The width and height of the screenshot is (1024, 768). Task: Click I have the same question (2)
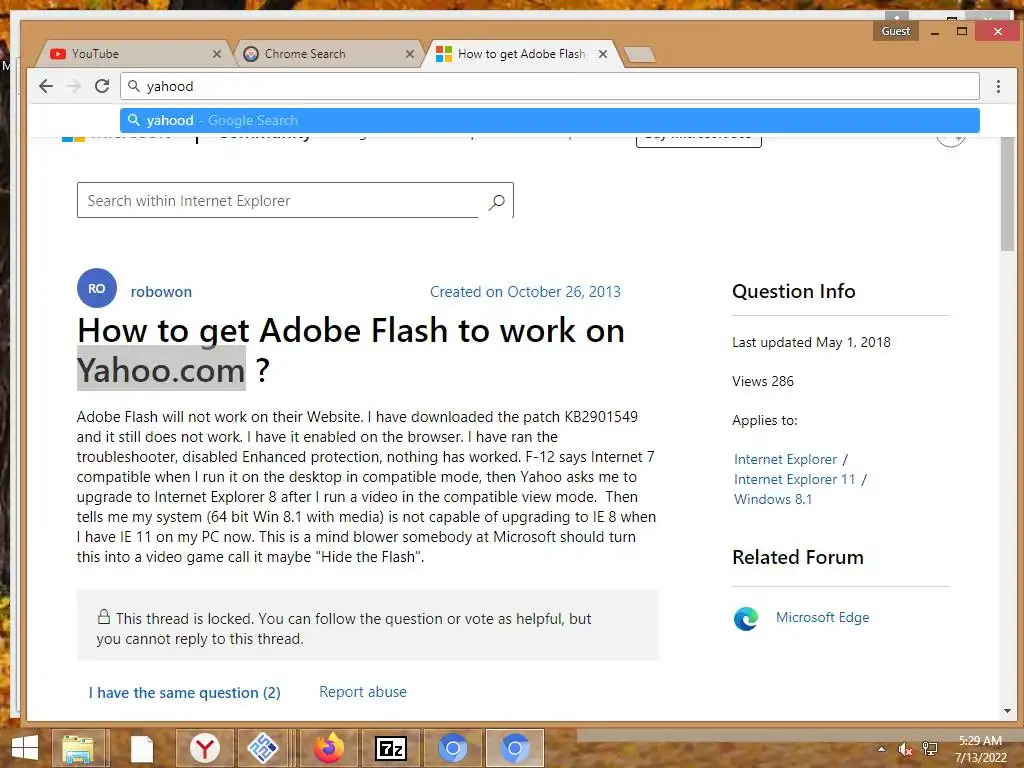click(185, 693)
